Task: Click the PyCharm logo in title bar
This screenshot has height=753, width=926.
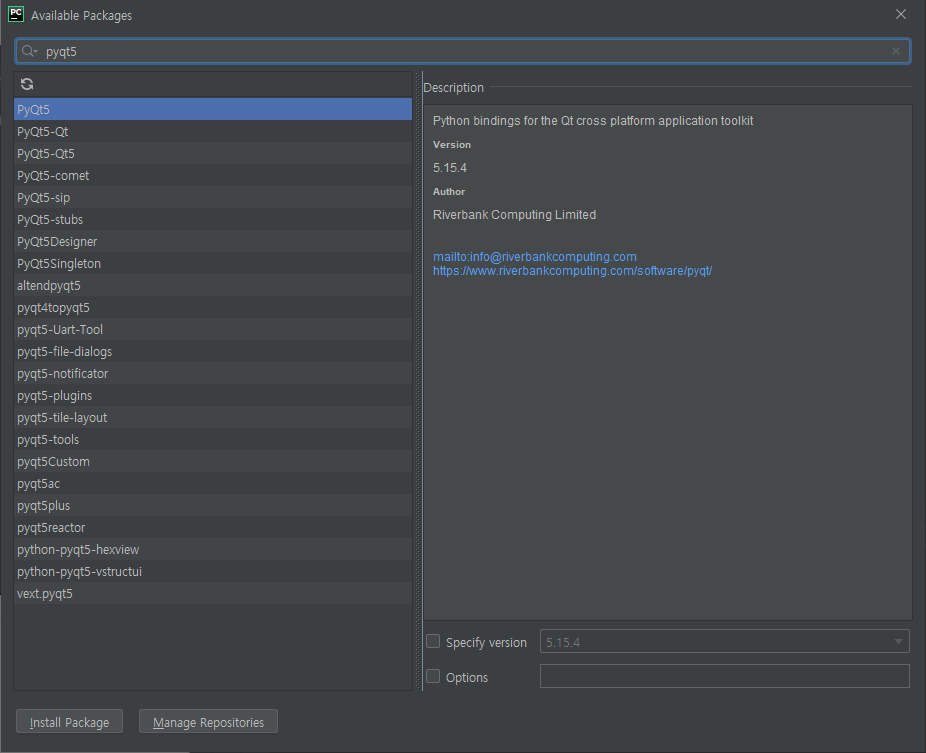Action: pos(16,14)
